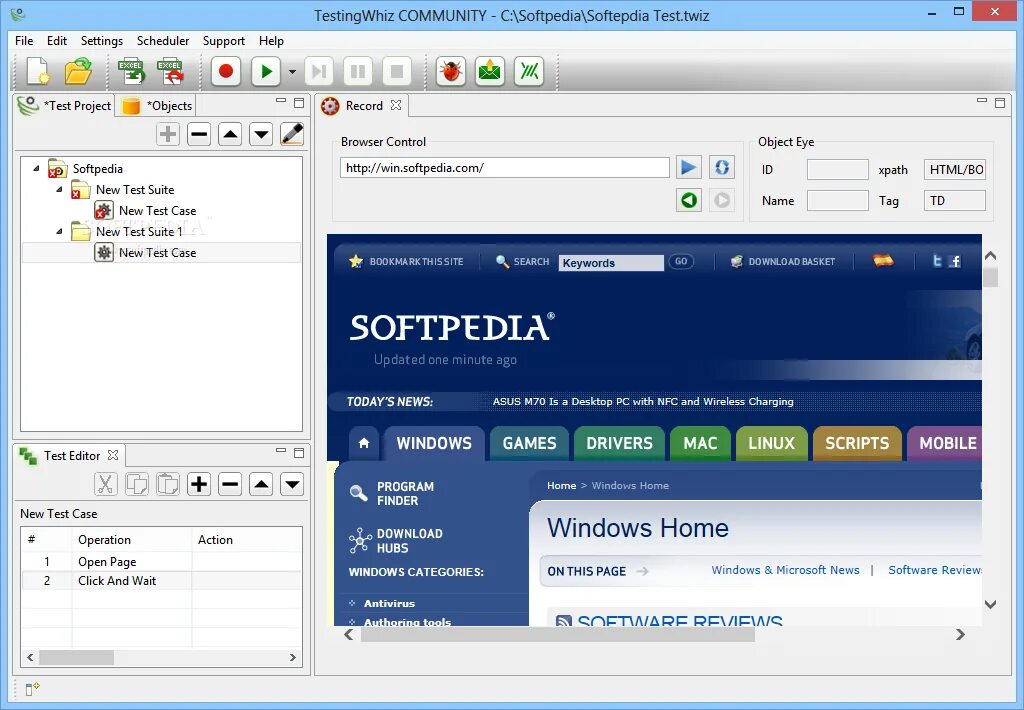Click the Copy icon in Test Editor
This screenshot has height=710, width=1024.
click(x=136, y=484)
